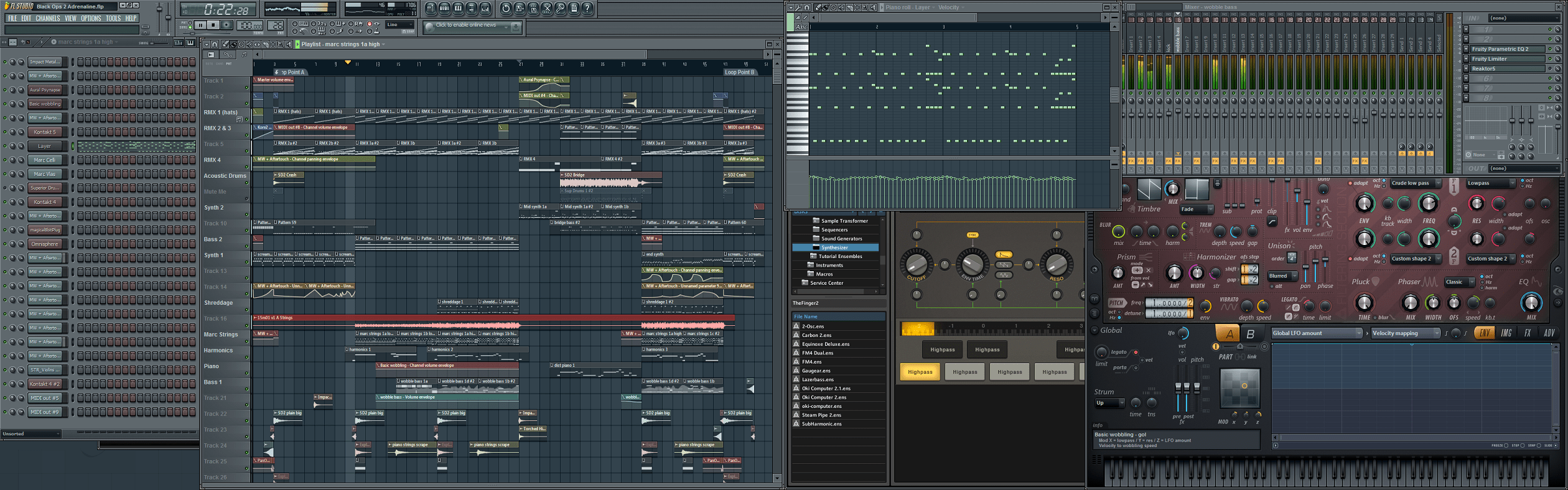This screenshot has height=490, width=1568.
Task: Switch to the ADV tab in Harmor
Action: (x=1549, y=333)
